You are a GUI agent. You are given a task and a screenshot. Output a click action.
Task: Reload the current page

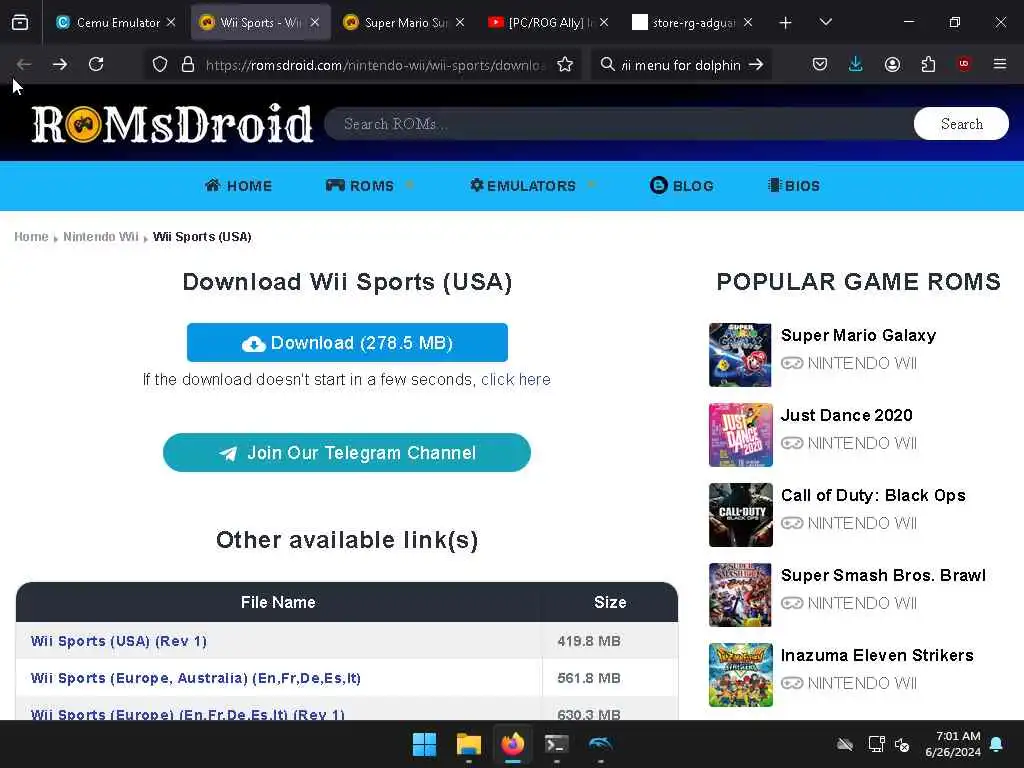[x=96, y=64]
